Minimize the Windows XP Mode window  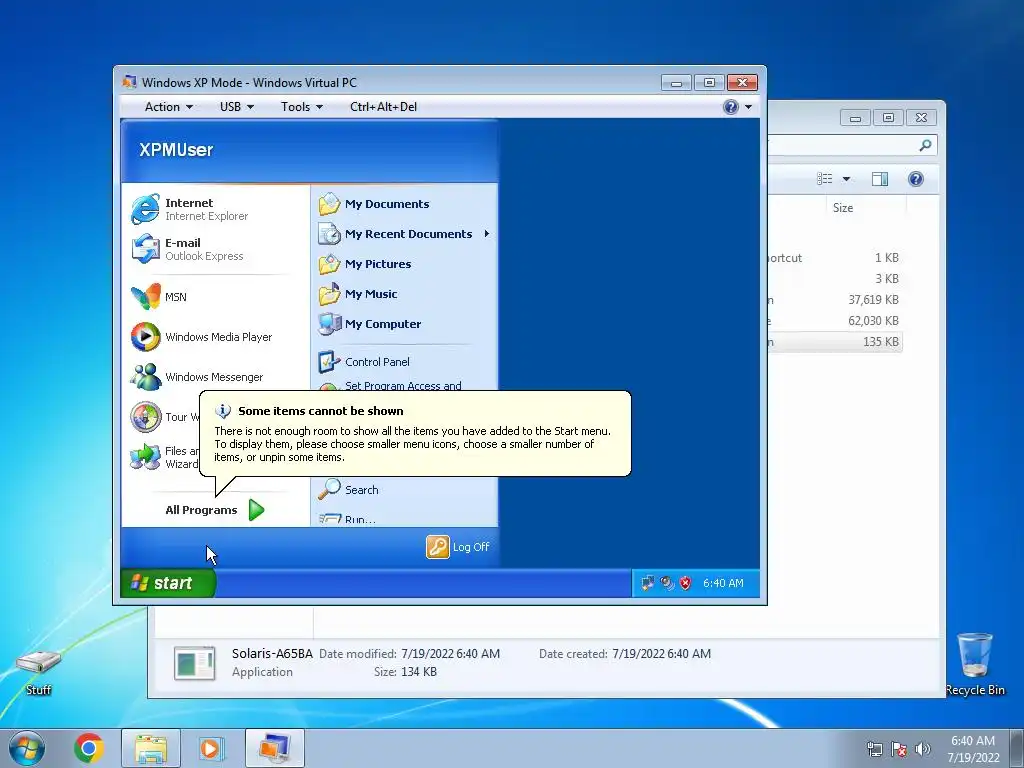676,82
